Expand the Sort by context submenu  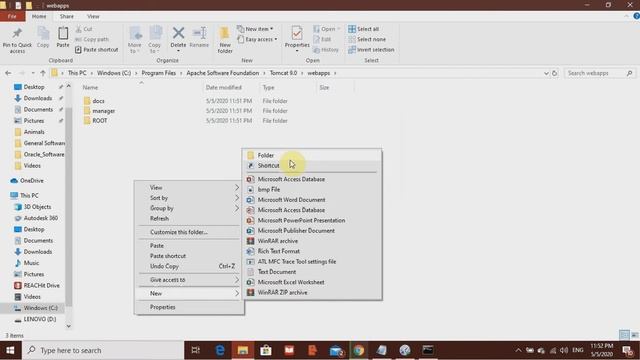point(189,198)
